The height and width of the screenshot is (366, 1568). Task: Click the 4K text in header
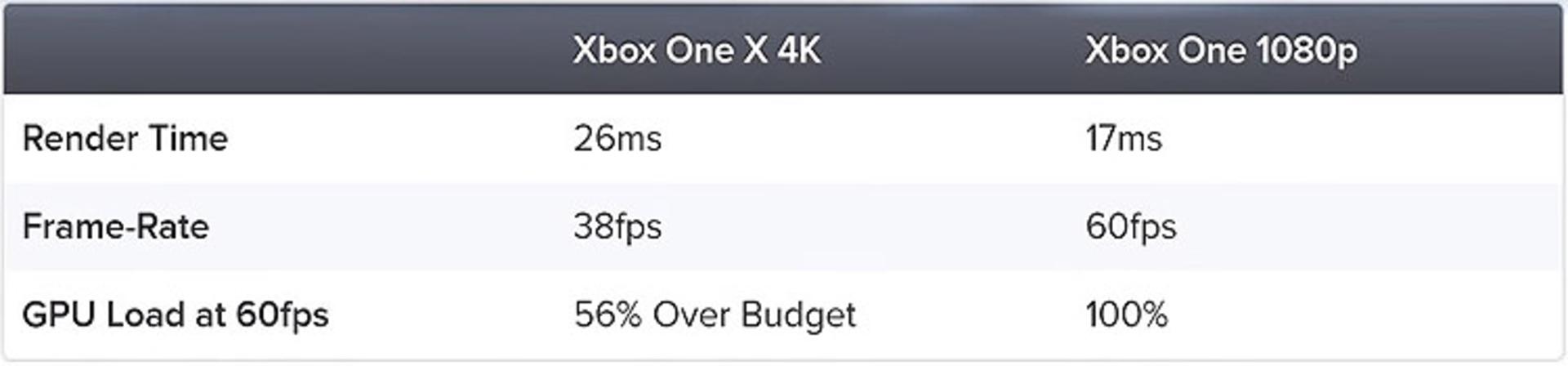(799, 51)
